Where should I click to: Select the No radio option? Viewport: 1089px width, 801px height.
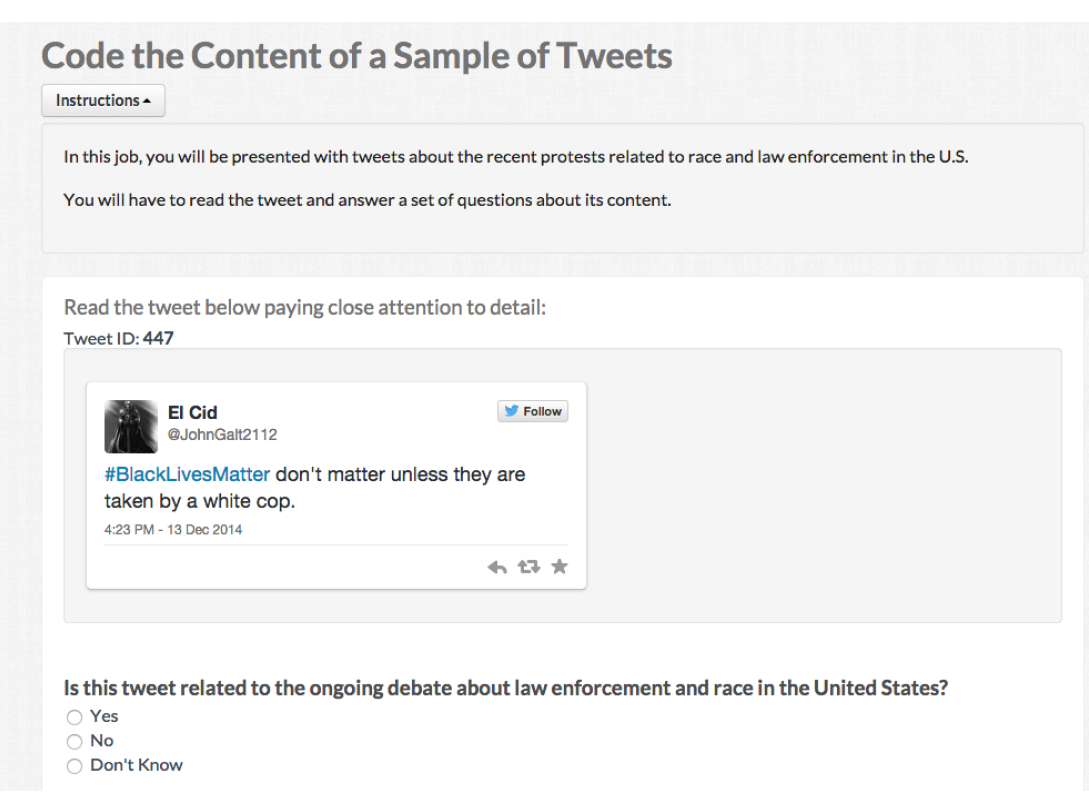point(74,741)
